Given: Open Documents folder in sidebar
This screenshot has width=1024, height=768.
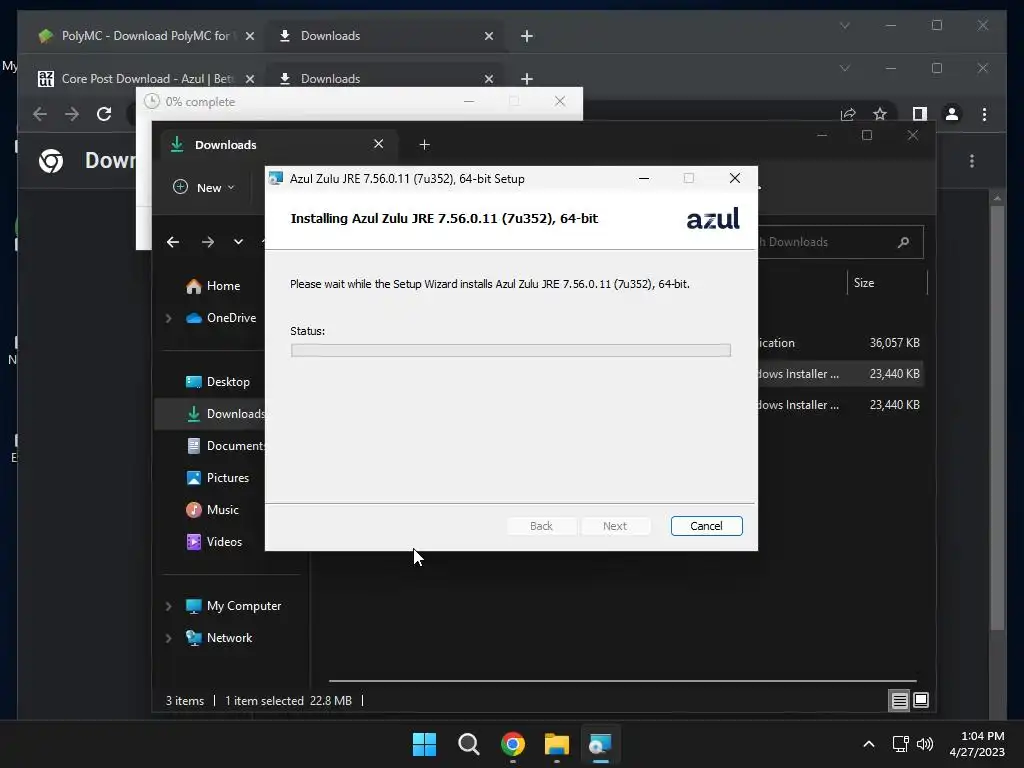Looking at the screenshot, I should 225,446.
